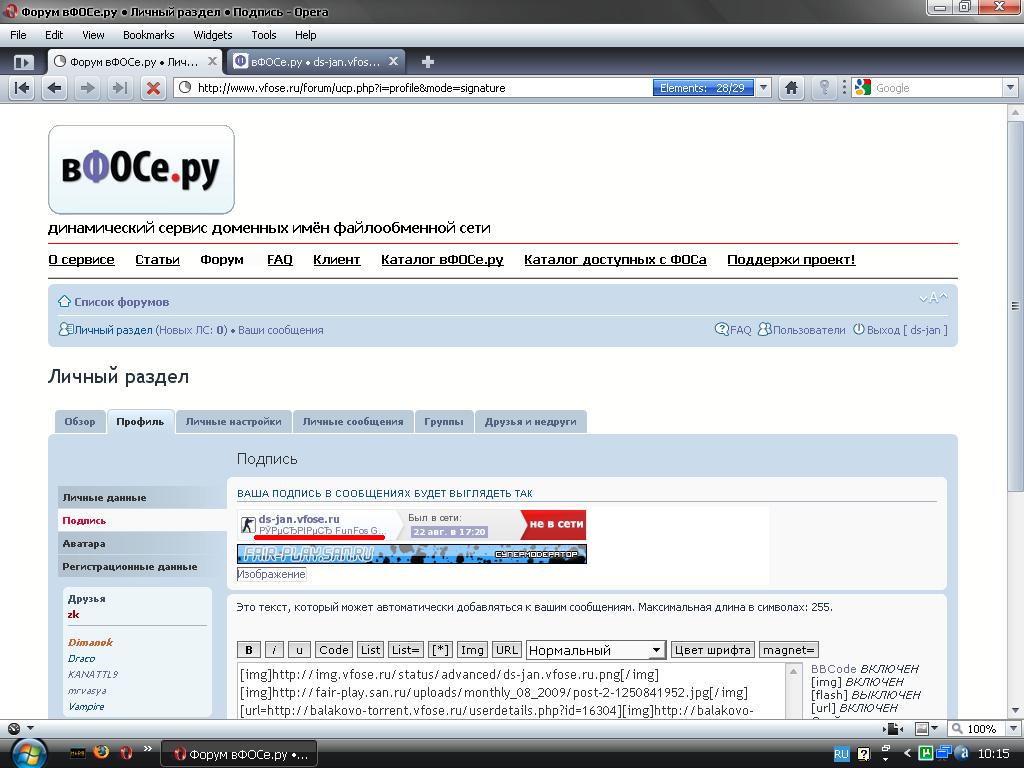Screen dimensions: 1024x768
Task: Click the Stop loading red X button
Action: coord(153,88)
